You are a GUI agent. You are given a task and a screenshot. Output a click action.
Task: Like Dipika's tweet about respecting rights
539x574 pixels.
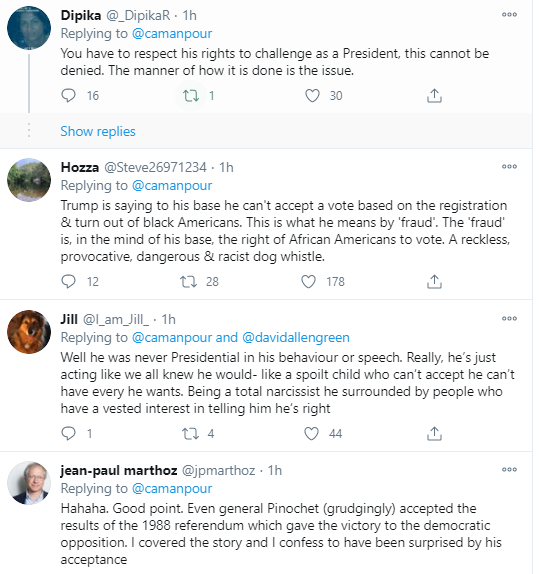coord(312,96)
